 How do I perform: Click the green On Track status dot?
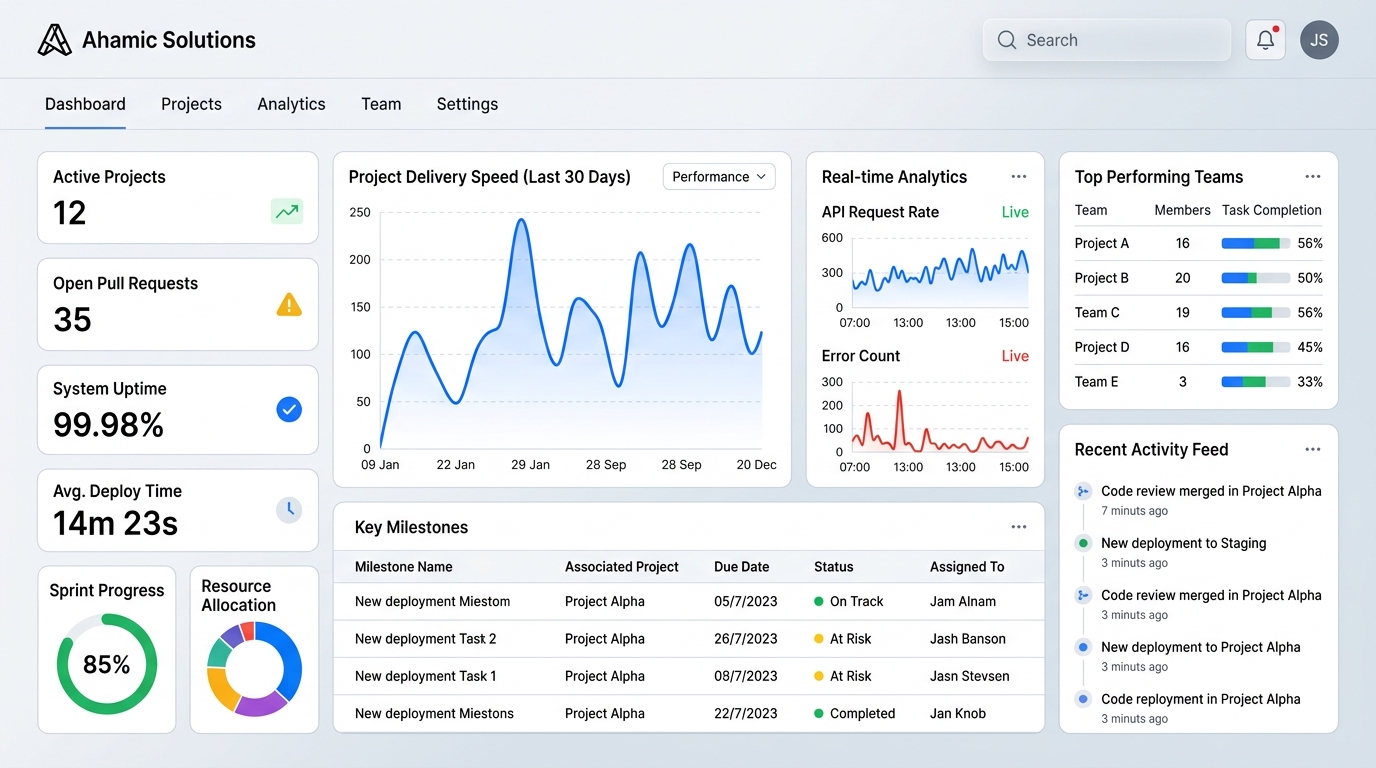819,602
